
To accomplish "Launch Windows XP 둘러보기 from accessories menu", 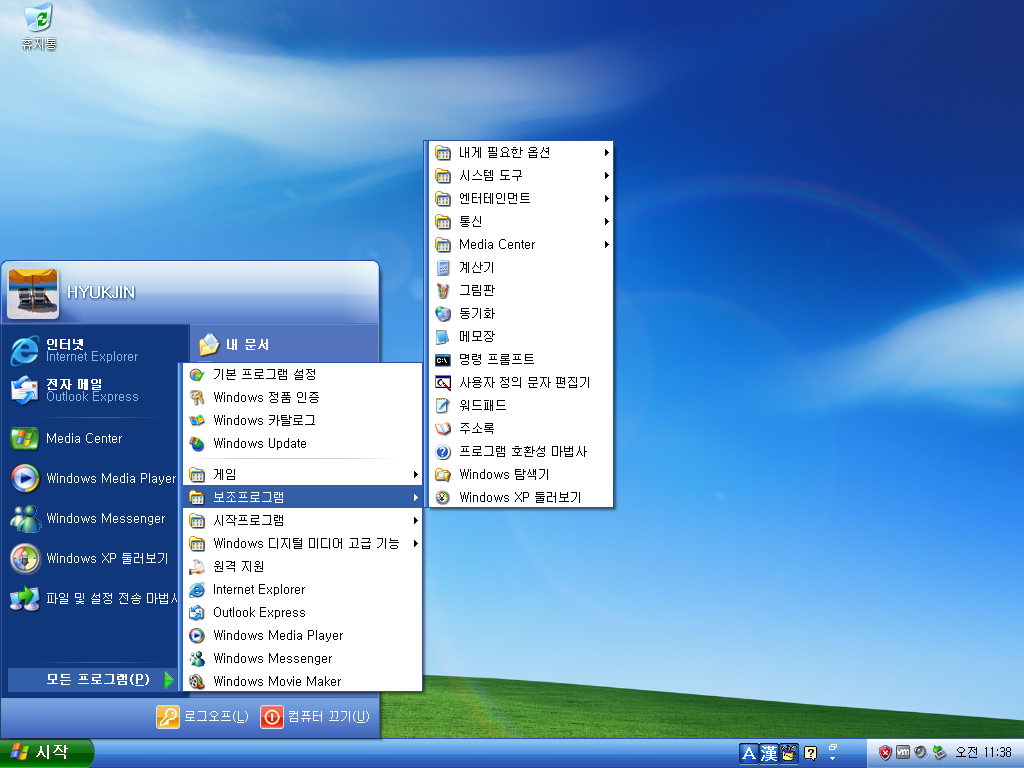I will pyautogui.click(x=521, y=497).
